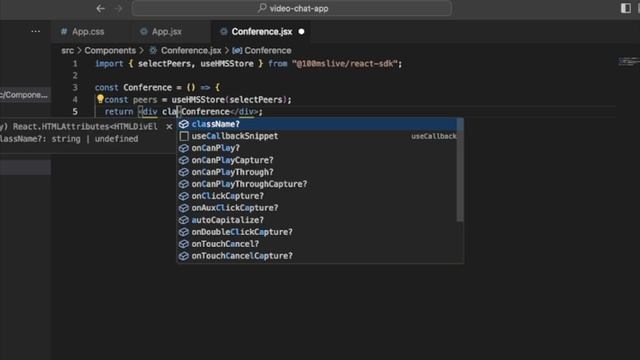Toggle the sidebar layout icon
640x360 pixels.
pyautogui.click(x=625, y=8)
